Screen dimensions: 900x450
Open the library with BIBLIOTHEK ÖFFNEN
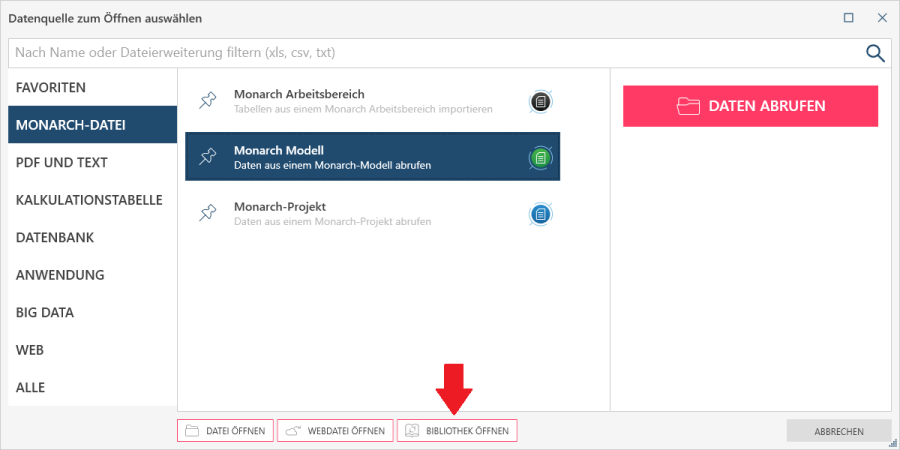[x=457, y=431]
